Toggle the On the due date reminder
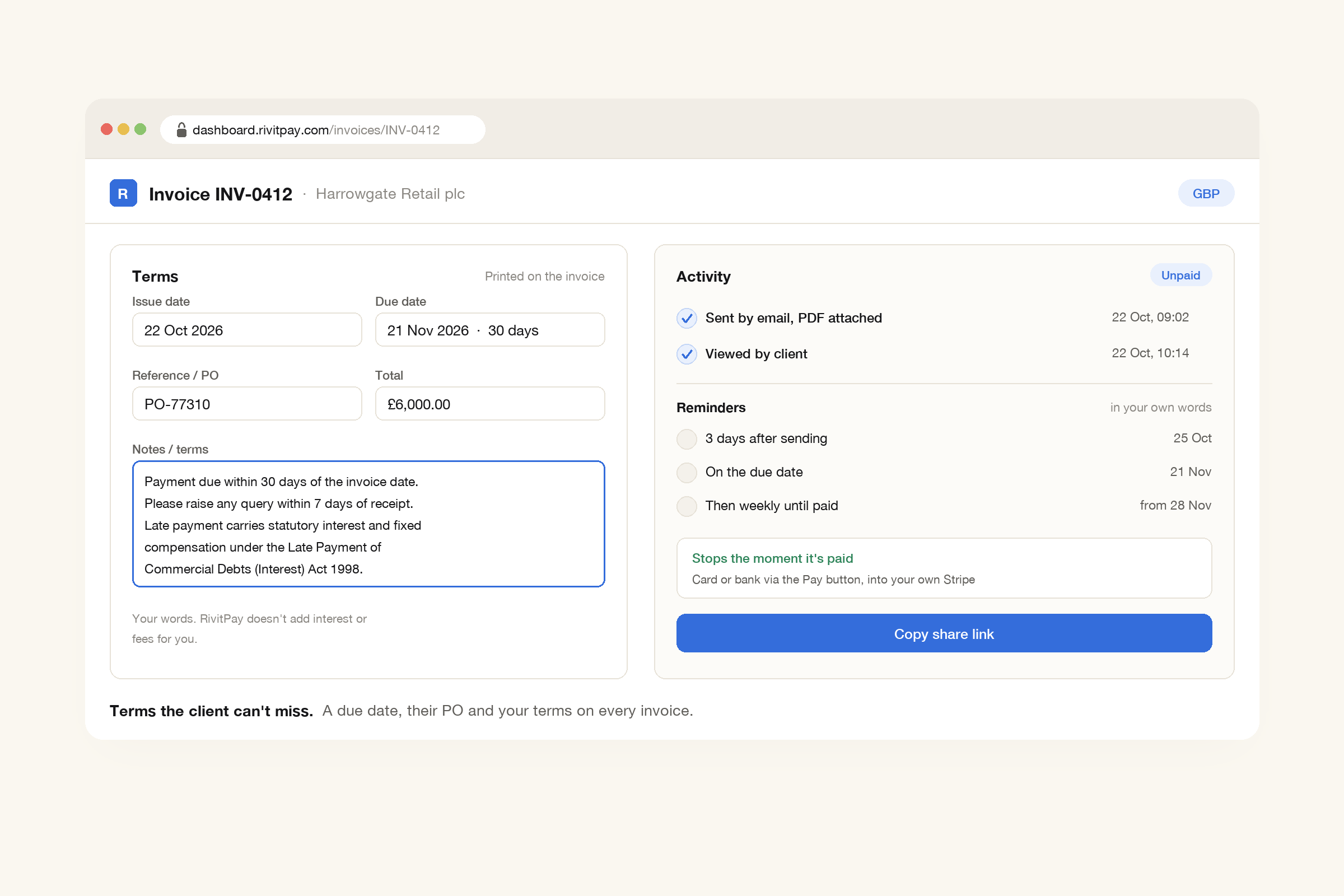 coord(687,473)
